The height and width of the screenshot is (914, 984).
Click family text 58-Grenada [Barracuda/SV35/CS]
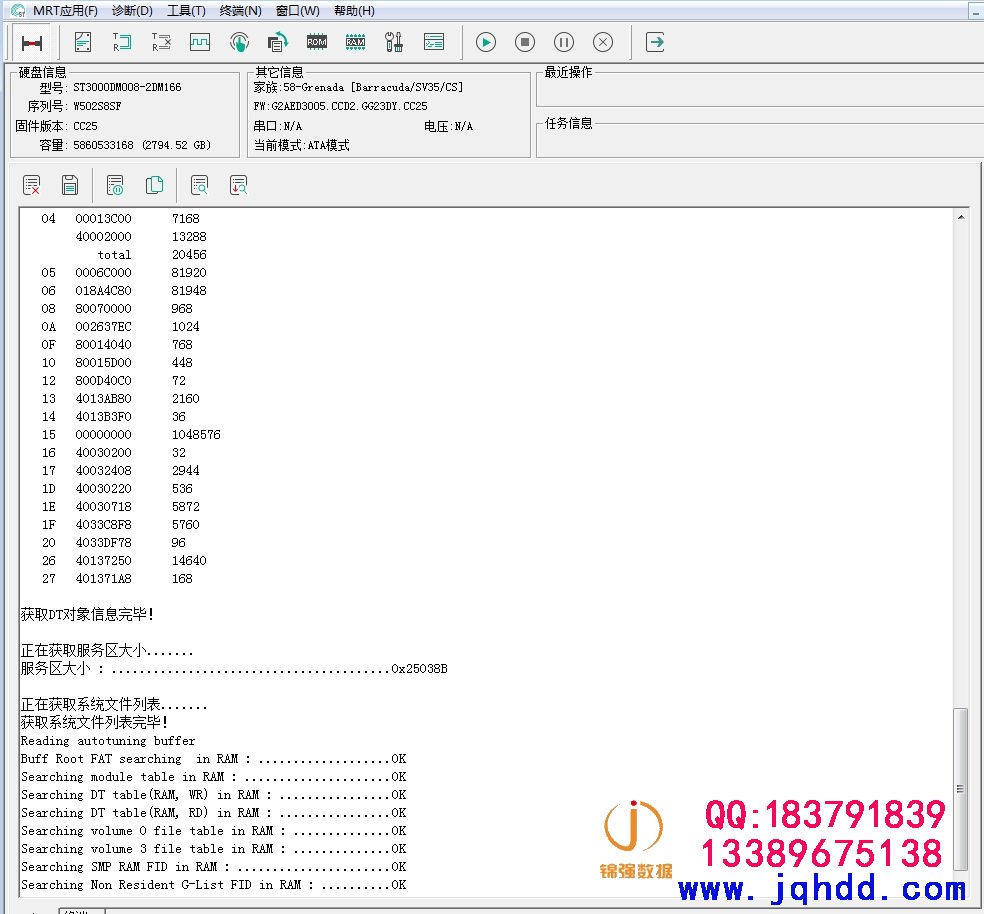pyautogui.click(x=373, y=87)
